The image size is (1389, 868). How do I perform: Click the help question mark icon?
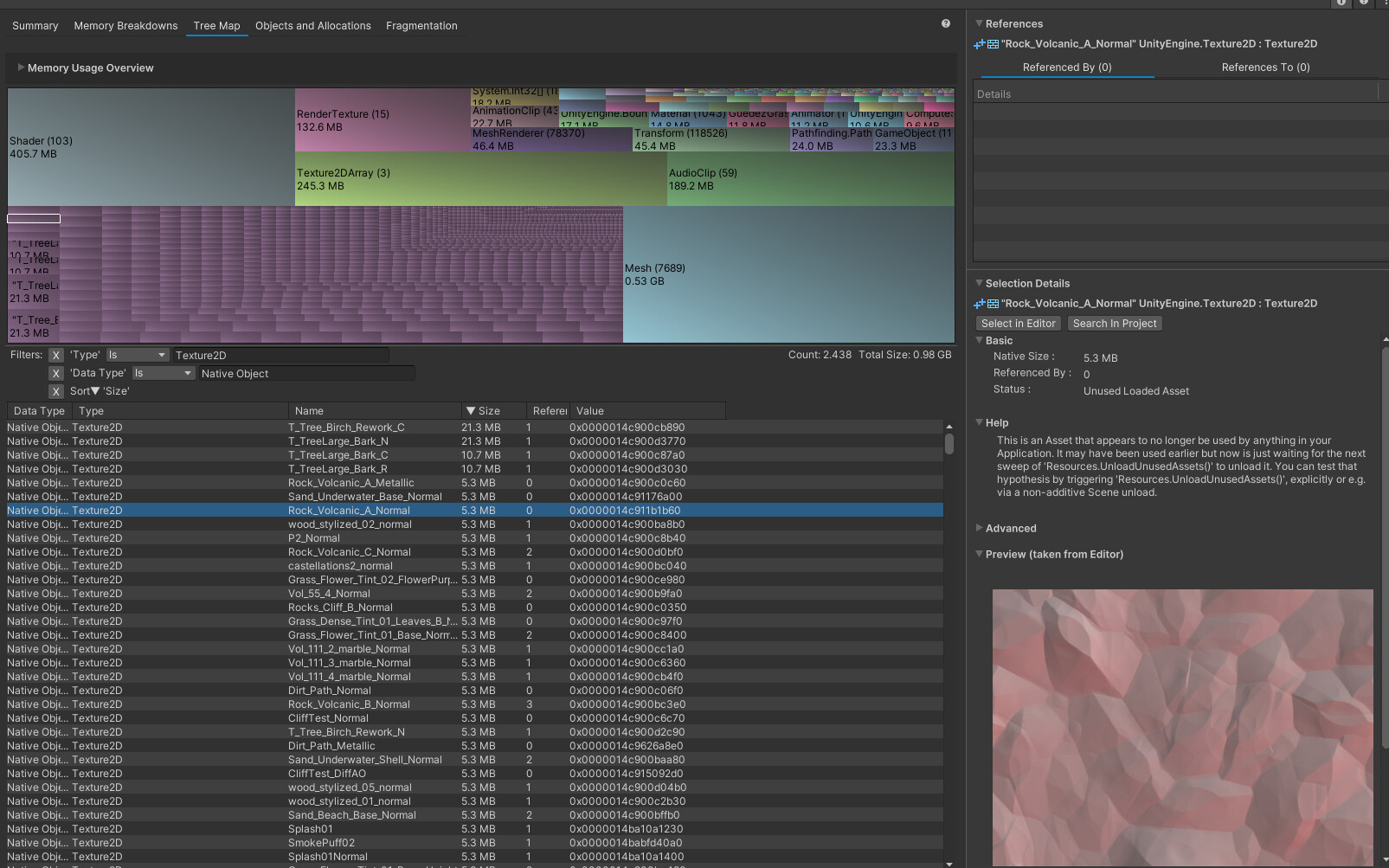point(945,24)
